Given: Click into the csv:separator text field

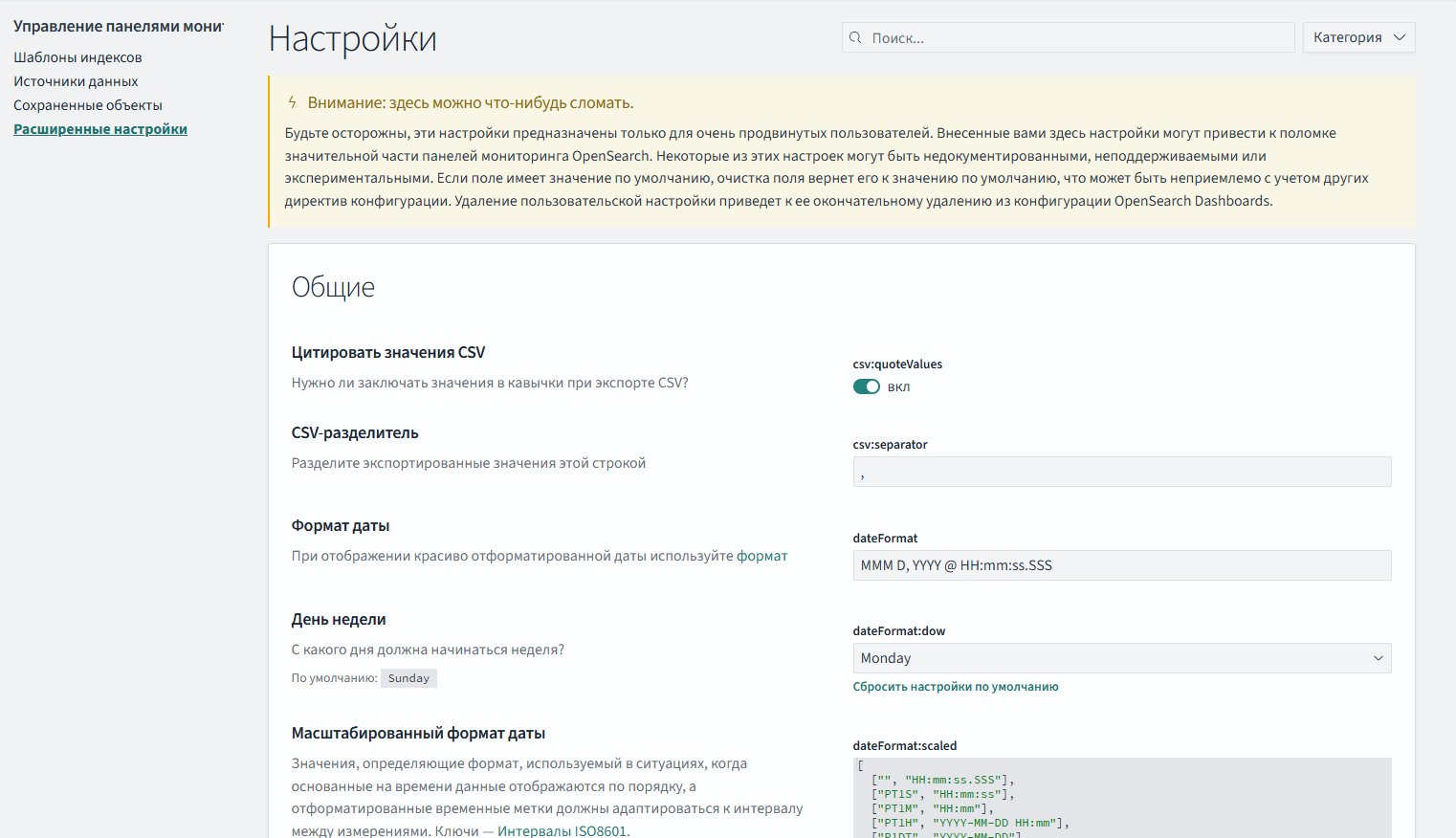Looking at the screenshot, I should [x=1121, y=472].
